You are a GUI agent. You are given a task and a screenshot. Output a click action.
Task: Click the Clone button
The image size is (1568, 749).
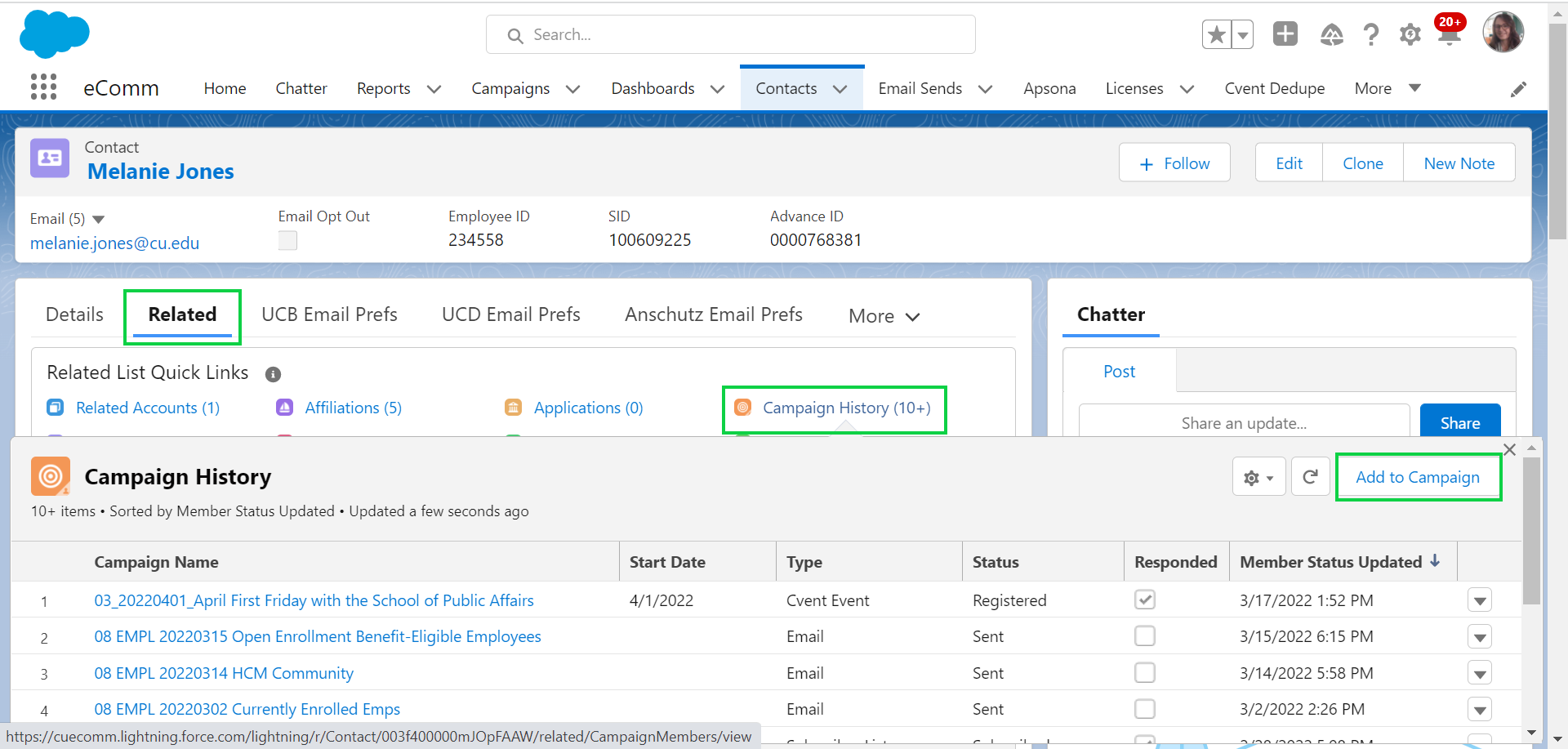coord(1363,163)
